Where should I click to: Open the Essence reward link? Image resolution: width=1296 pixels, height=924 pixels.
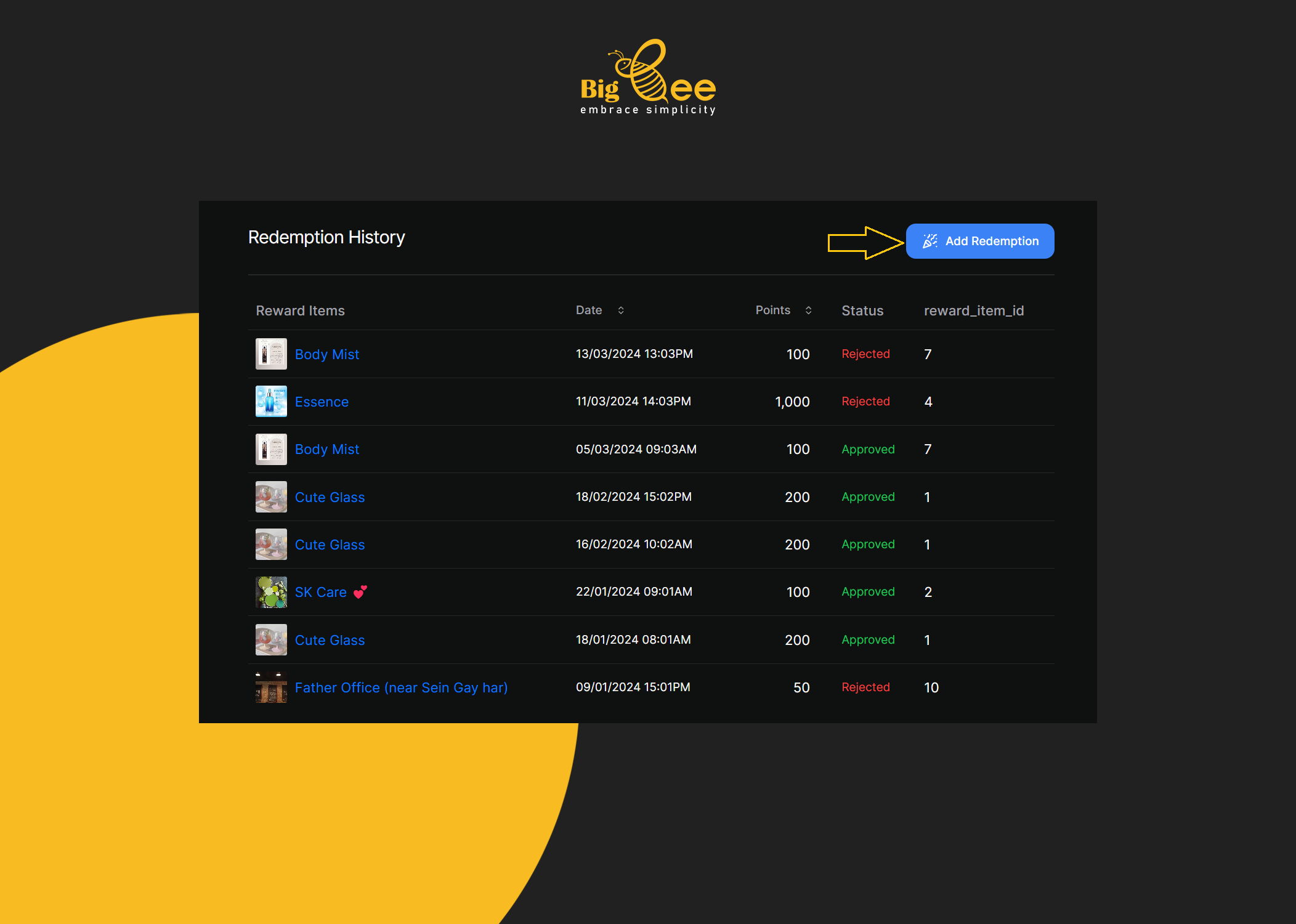tap(322, 402)
